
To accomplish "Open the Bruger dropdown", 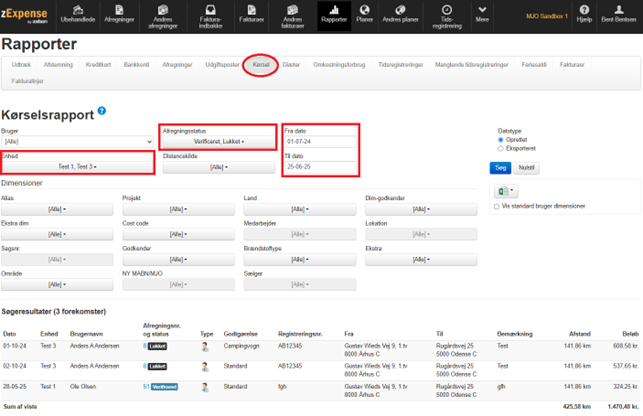I will coord(77,142).
